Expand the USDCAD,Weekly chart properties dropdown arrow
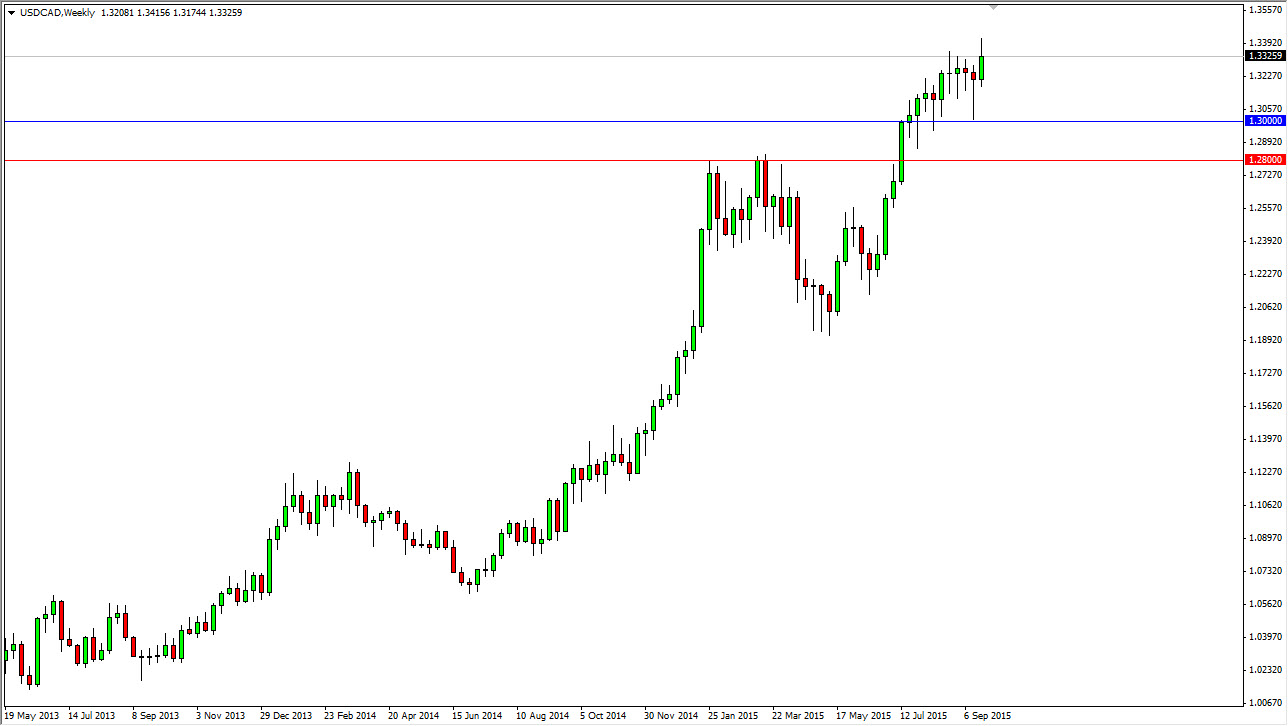 coord(11,13)
